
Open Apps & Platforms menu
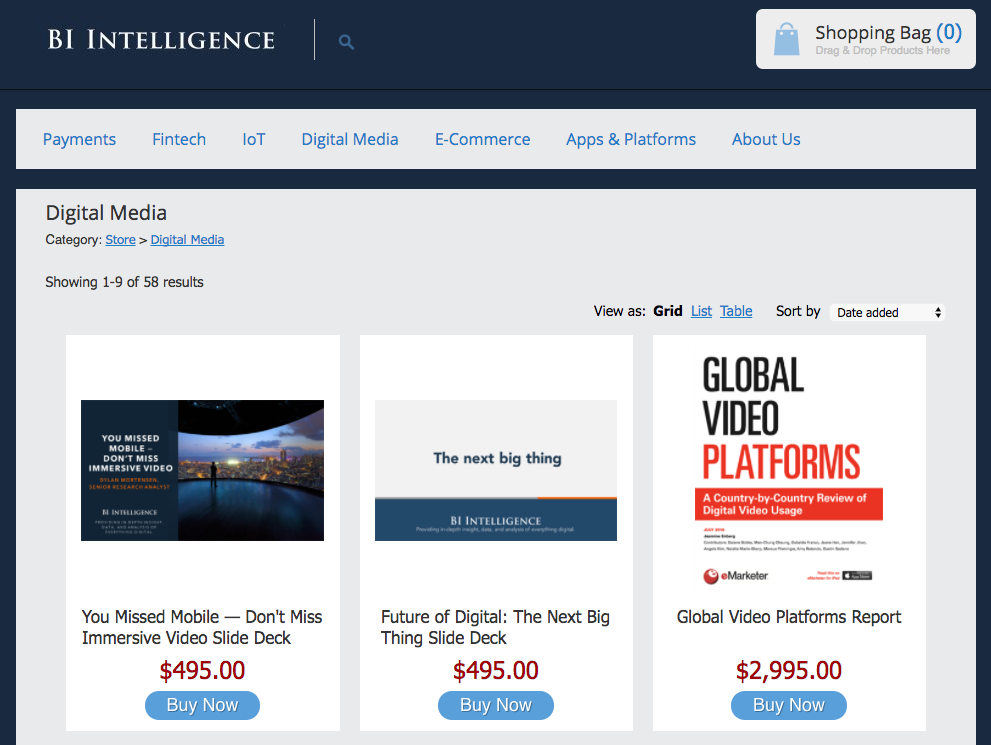click(631, 139)
